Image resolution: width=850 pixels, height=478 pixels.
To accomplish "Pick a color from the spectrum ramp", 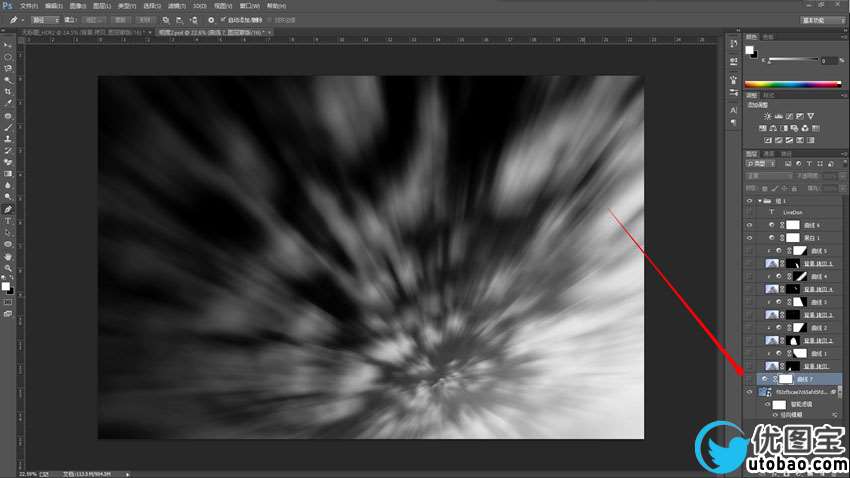I will pyautogui.click(x=793, y=84).
